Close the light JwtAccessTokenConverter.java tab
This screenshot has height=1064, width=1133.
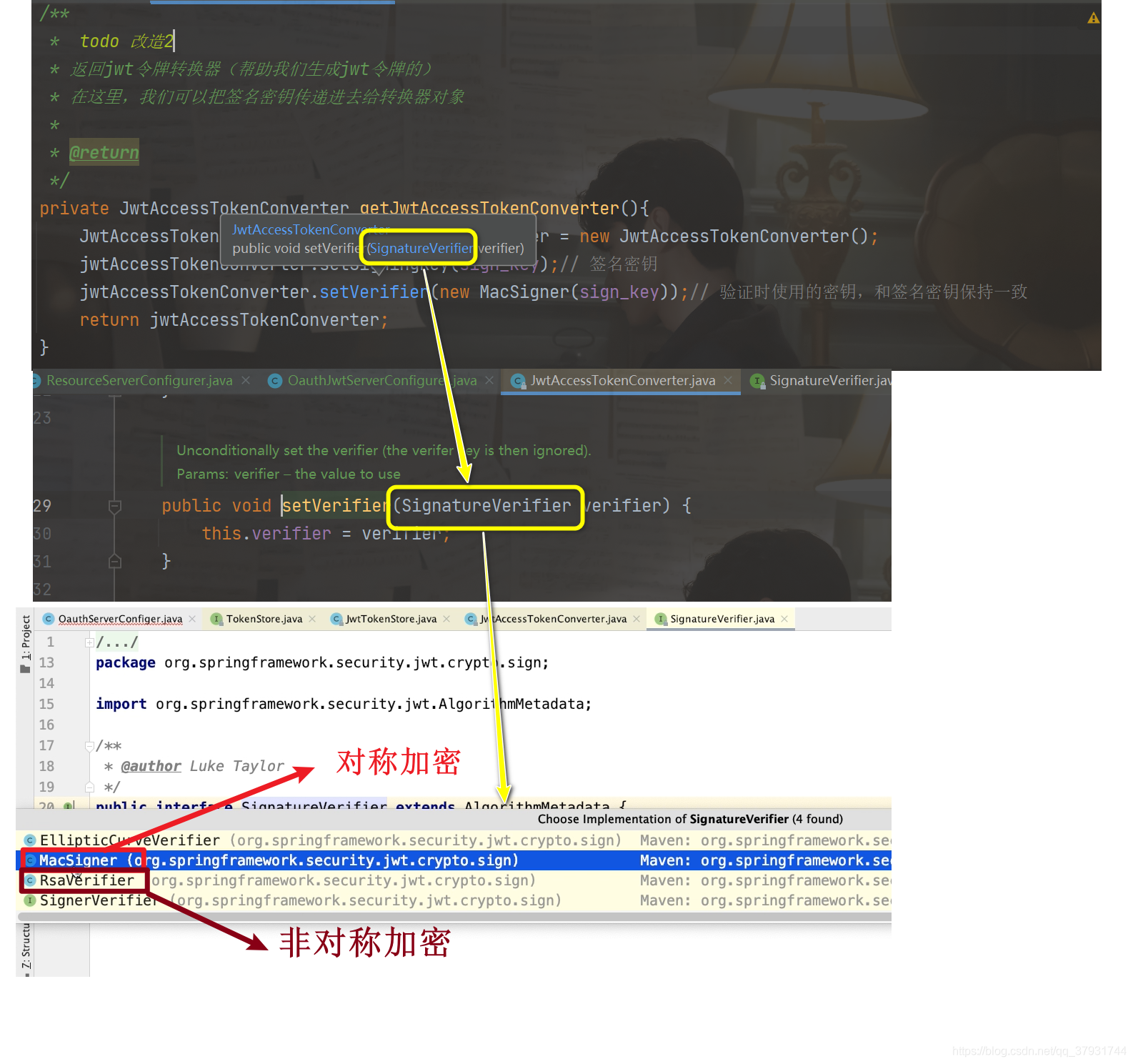(637, 619)
